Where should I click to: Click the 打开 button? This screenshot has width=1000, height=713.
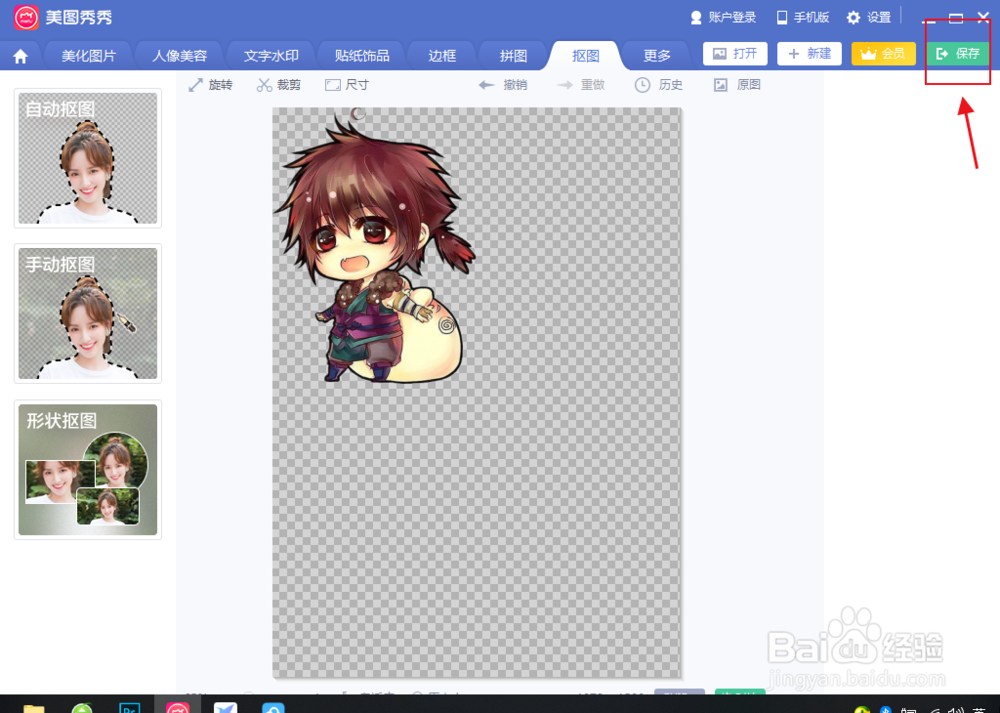[x=735, y=54]
